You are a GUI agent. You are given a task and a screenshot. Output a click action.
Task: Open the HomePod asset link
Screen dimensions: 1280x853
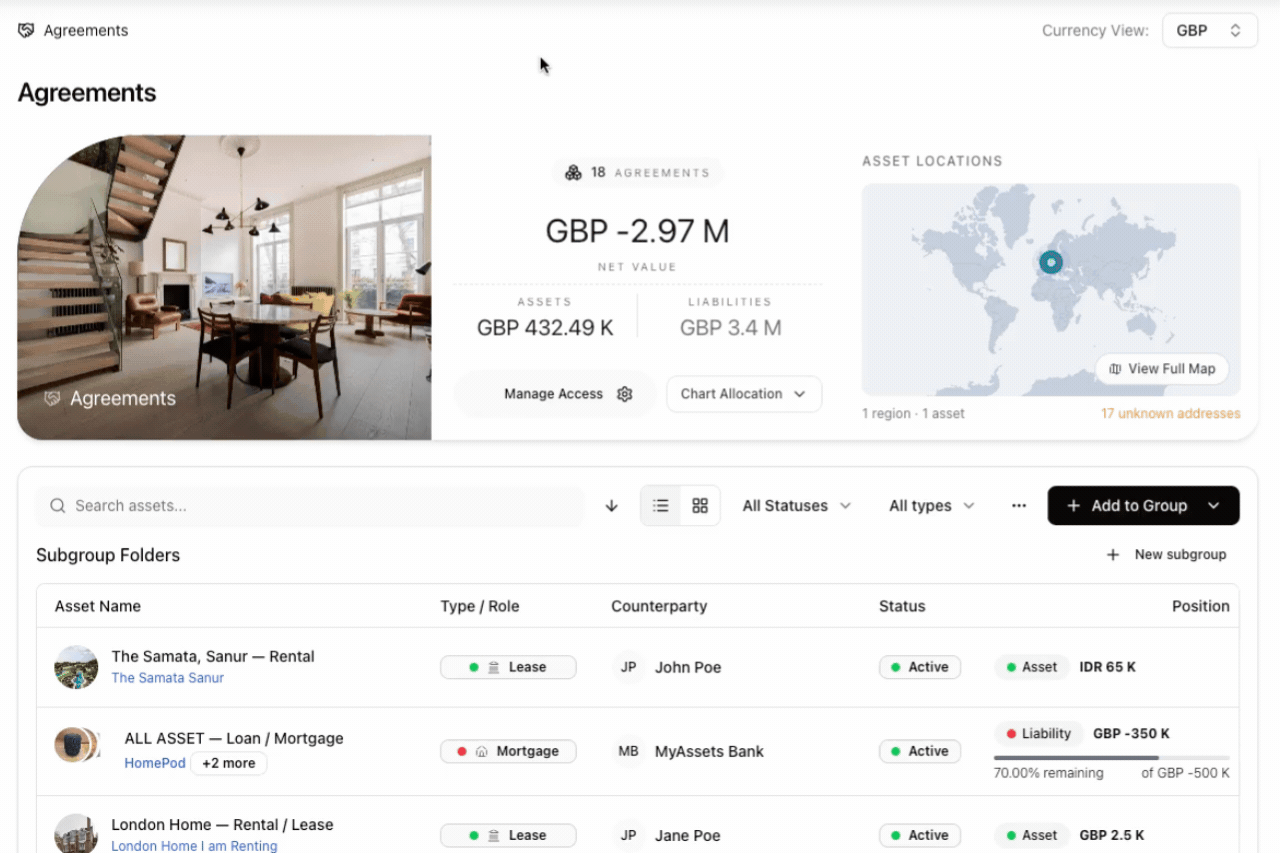coord(155,763)
